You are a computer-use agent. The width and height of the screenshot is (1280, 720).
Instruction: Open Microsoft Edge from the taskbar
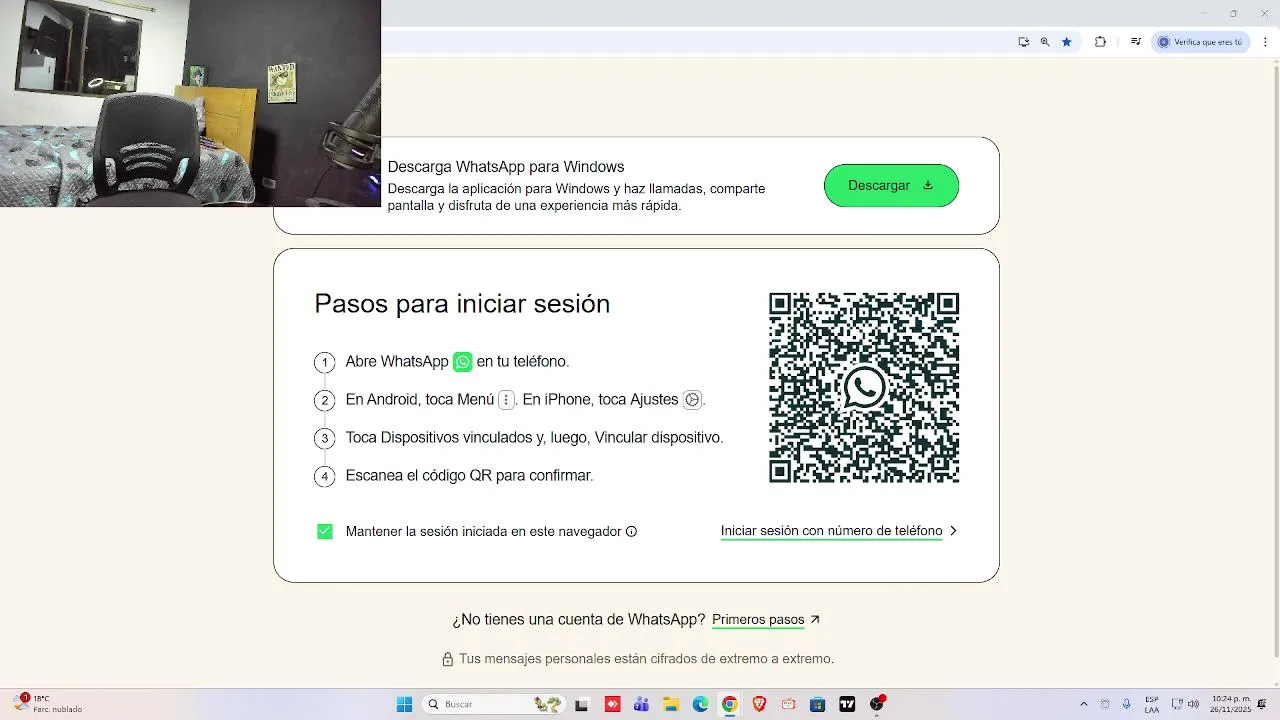[700, 704]
